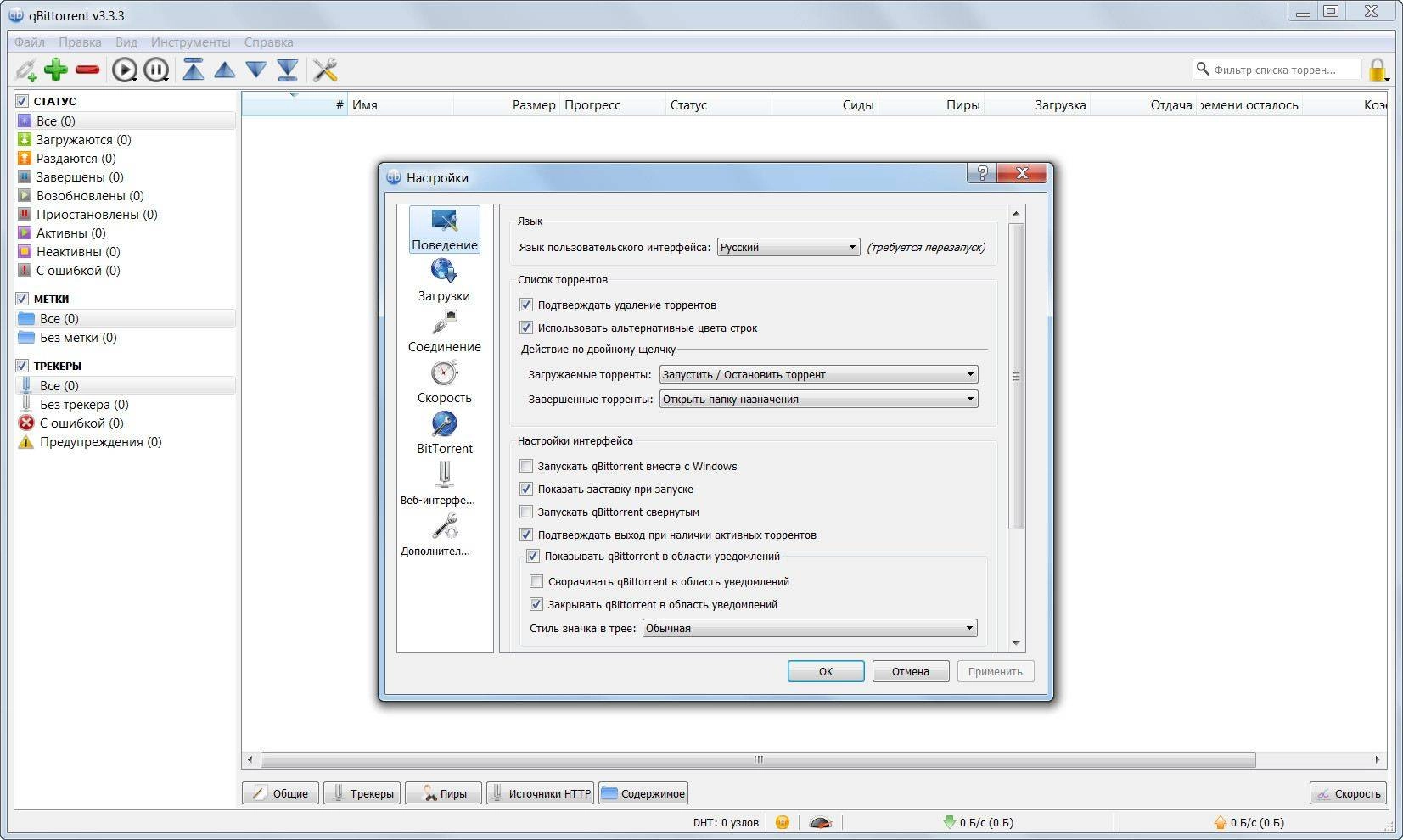Switch to the Трекеры bottom tab
The image size is (1403, 840).
tap(362, 793)
